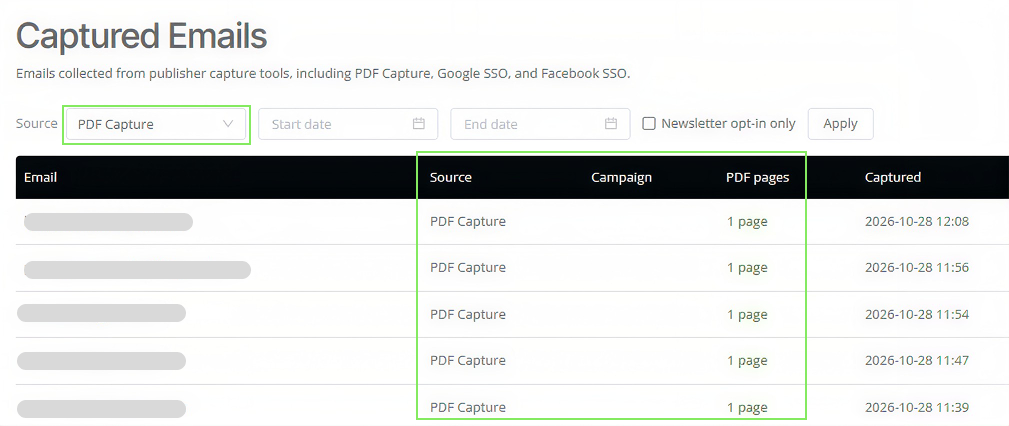
Task: Click the Start date input field
Action: (348, 124)
